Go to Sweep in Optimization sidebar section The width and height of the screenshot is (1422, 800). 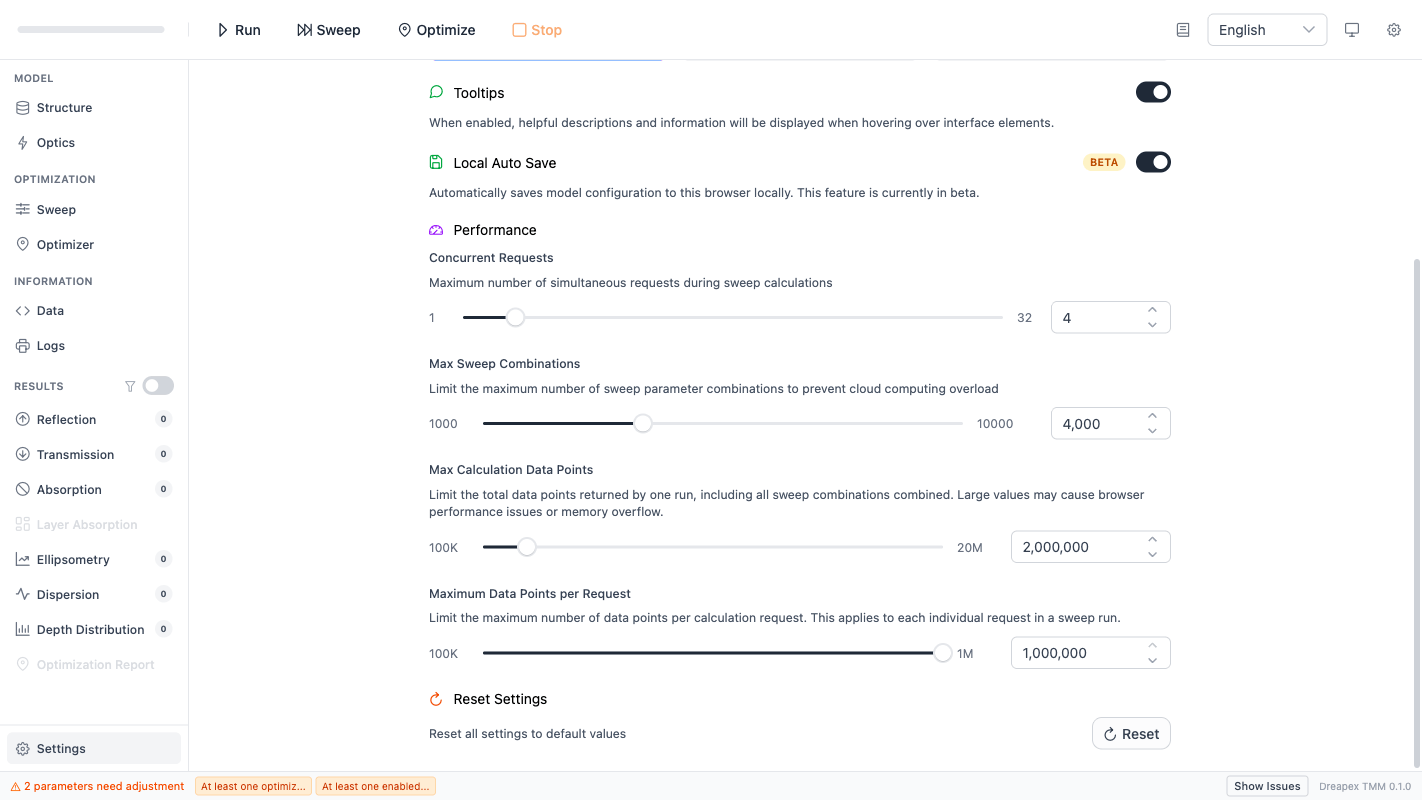(56, 210)
